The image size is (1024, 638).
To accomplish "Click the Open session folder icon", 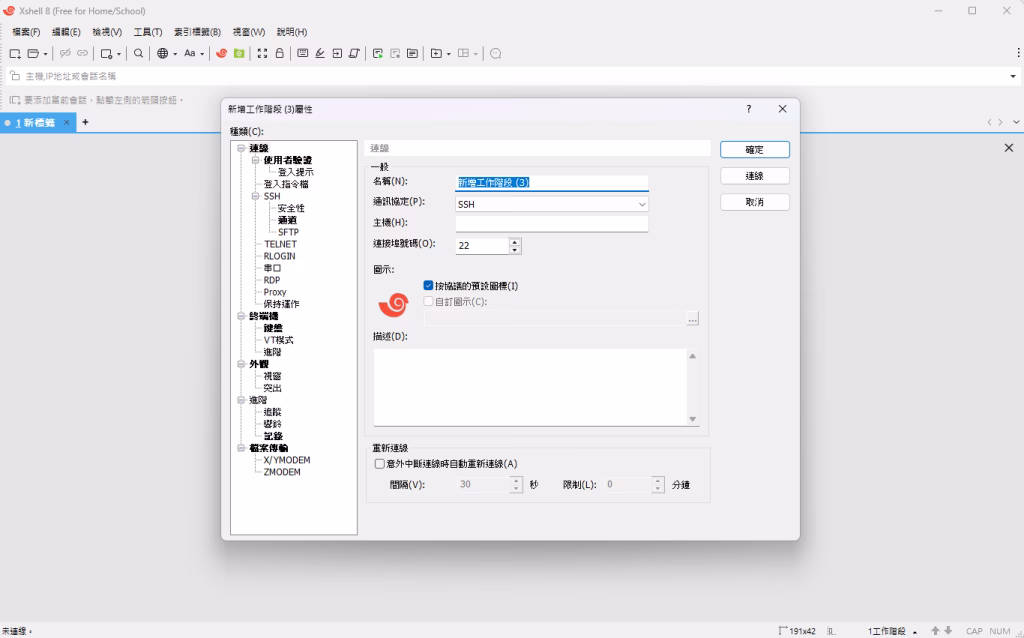I will pos(33,54).
